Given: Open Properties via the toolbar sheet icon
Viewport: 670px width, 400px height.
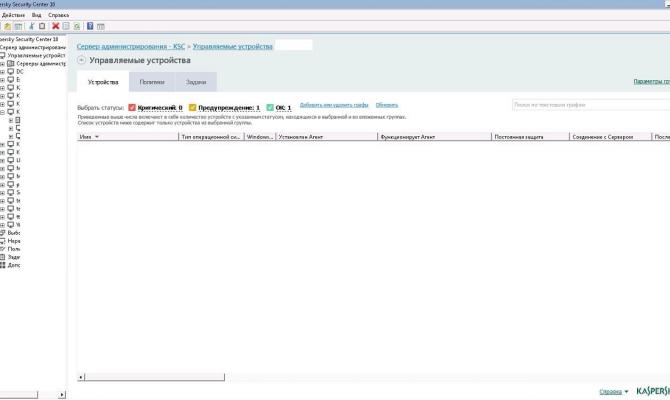Looking at the screenshot, I should (66, 26).
